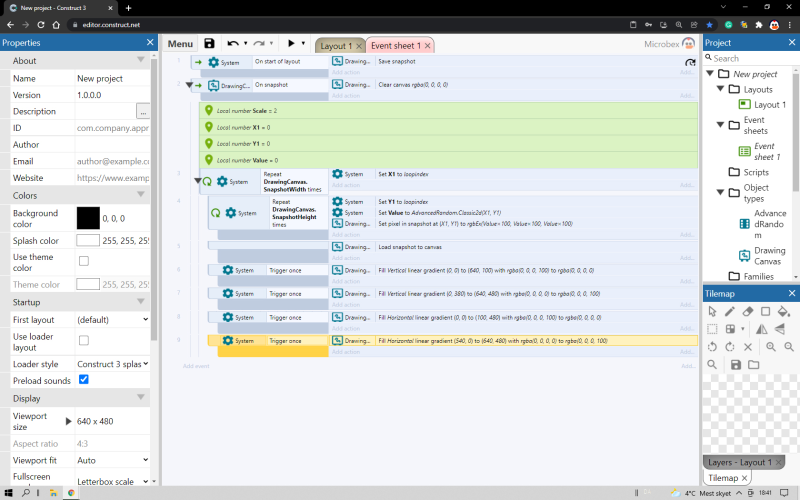Open the Viewport fit dropdown
This screenshot has height=500, width=800.
(112, 460)
